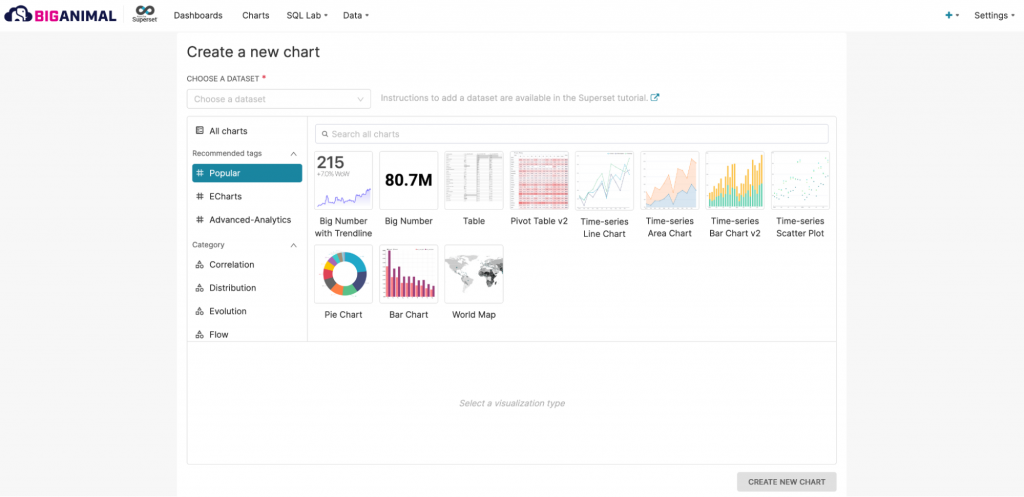Image resolution: width=1024 pixels, height=497 pixels.
Task: Collapse the Recommended tags section
Action: [293, 154]
